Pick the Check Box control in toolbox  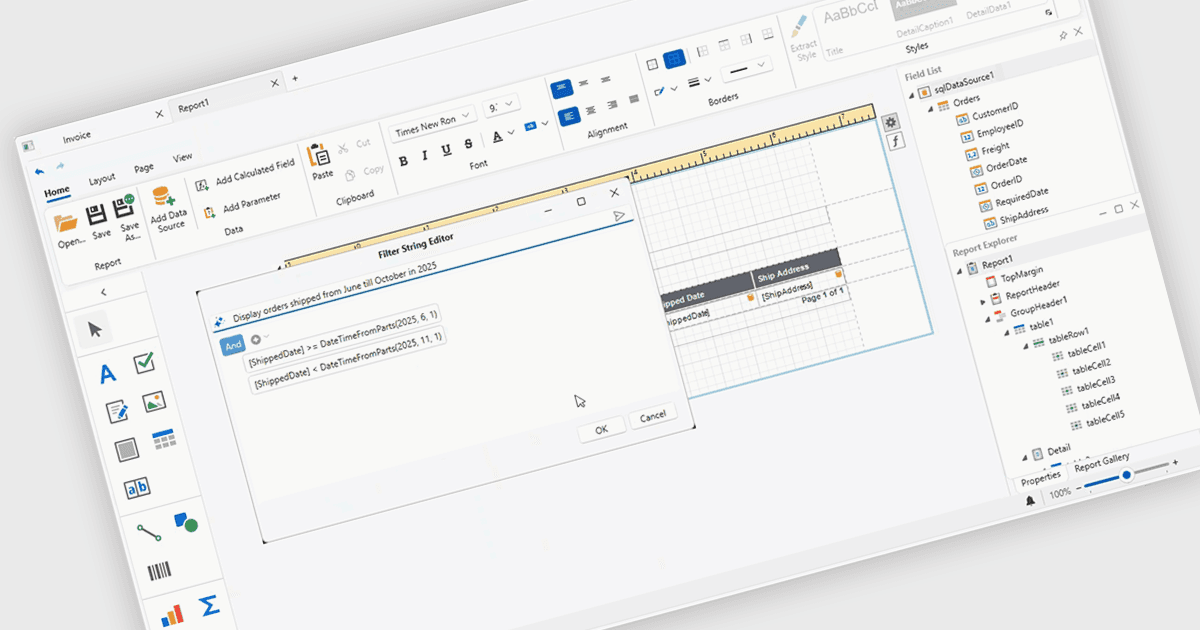pyautogui.click(x=145, y=362)
